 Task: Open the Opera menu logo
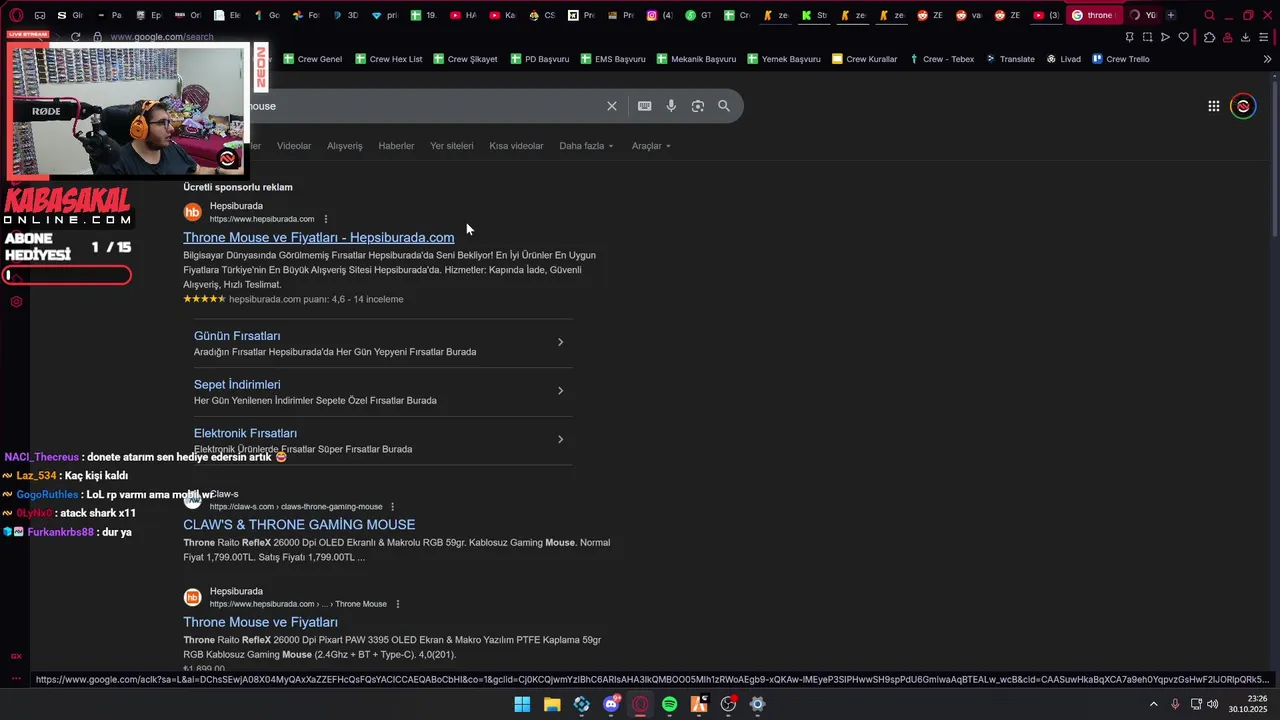pos(15,15)
